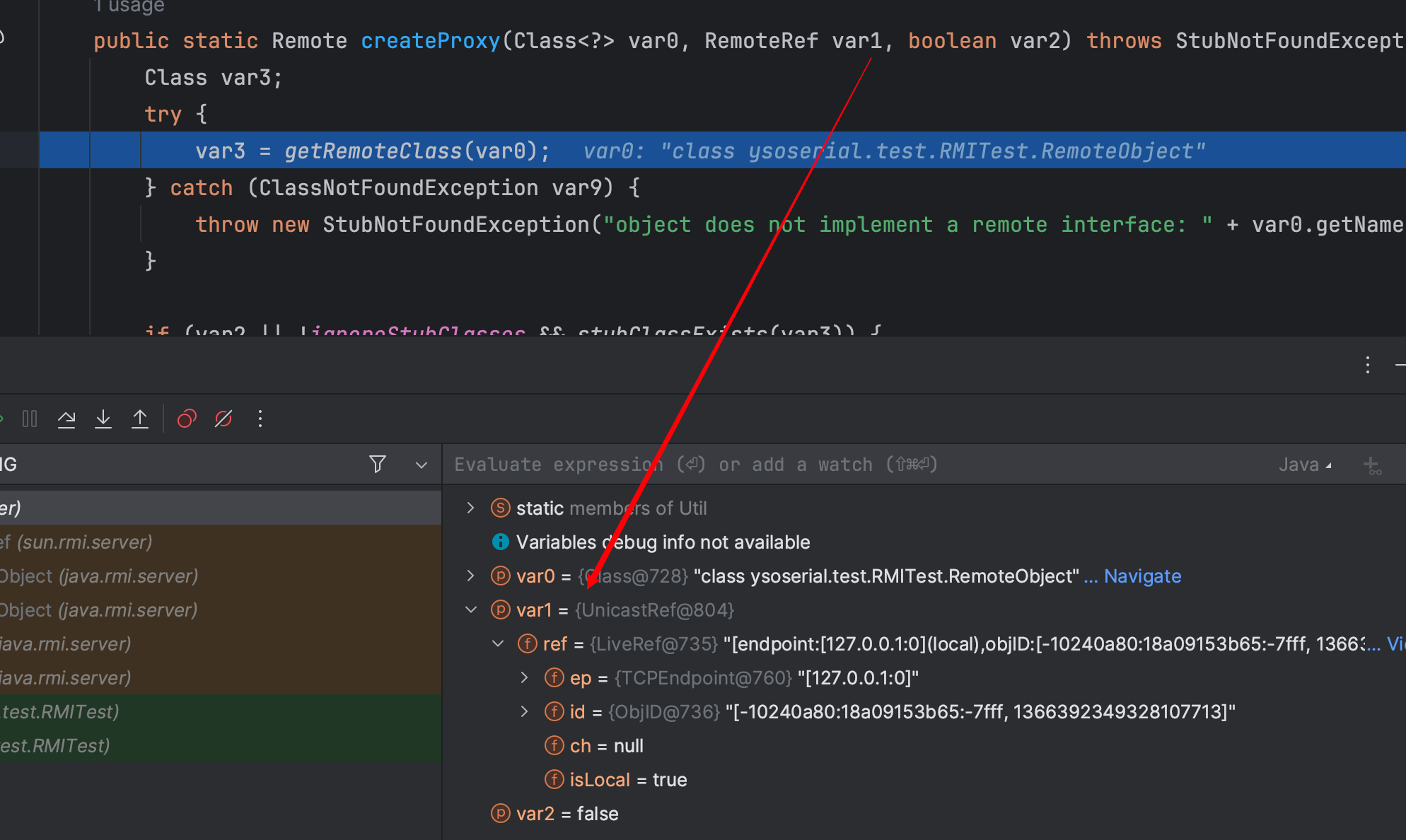Click the static members S icon
The width and height of the screenshot is (1406, 840).
(501, 508)
